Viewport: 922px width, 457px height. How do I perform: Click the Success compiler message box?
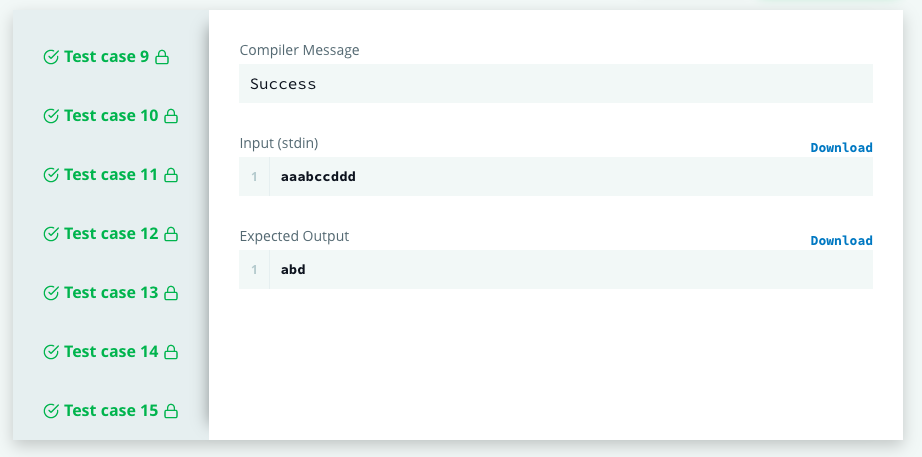pyautogui.click(x=556, y=84)
